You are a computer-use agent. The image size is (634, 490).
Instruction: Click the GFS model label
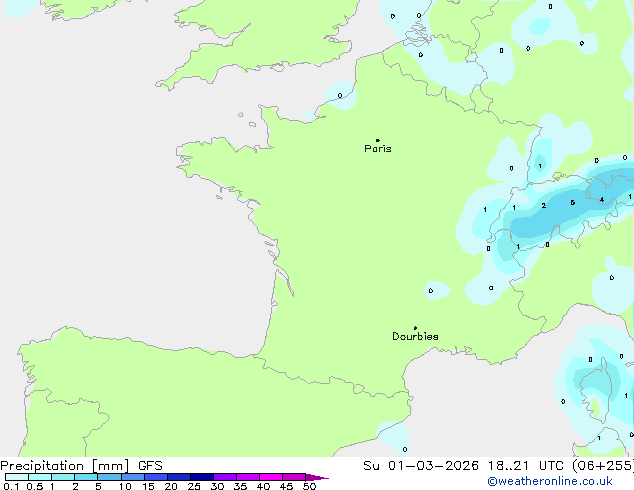[x=150, y=466]
